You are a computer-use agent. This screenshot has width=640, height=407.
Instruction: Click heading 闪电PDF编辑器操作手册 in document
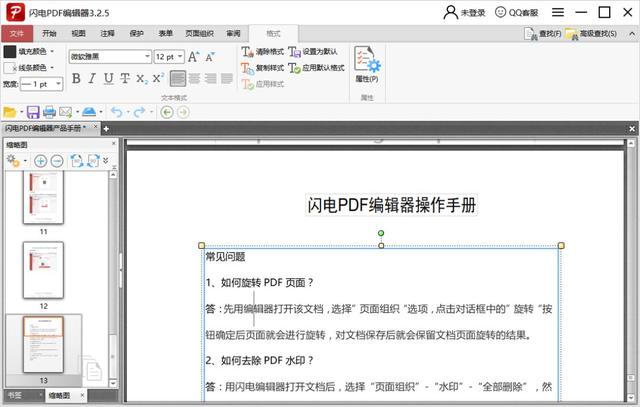(x=391, y=205)
